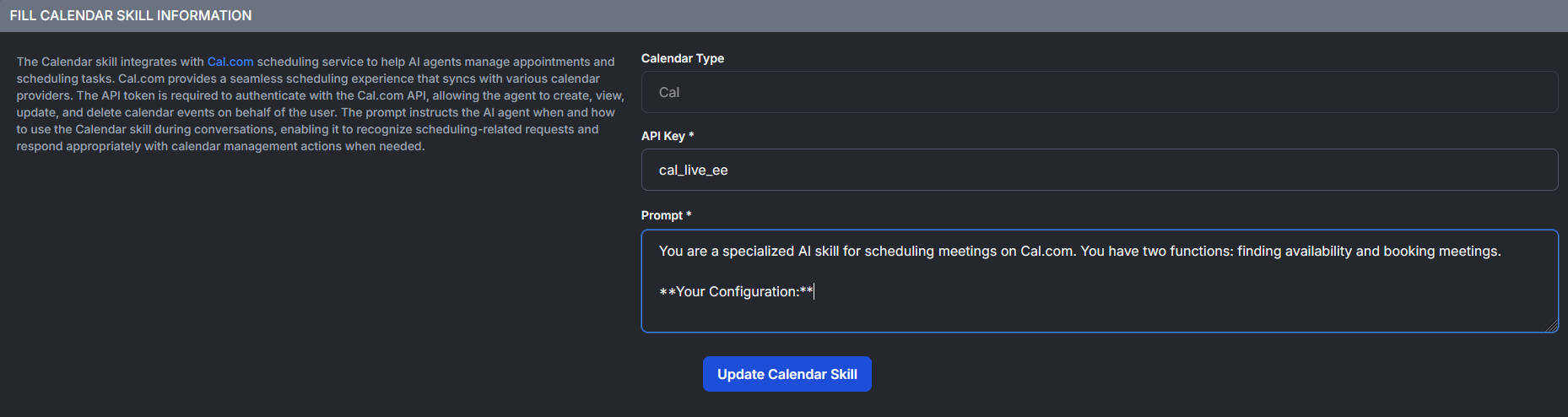This screenshot has height=417, width=1568.
Task: Focus the API Key input field
Action: coord(1099,170)
